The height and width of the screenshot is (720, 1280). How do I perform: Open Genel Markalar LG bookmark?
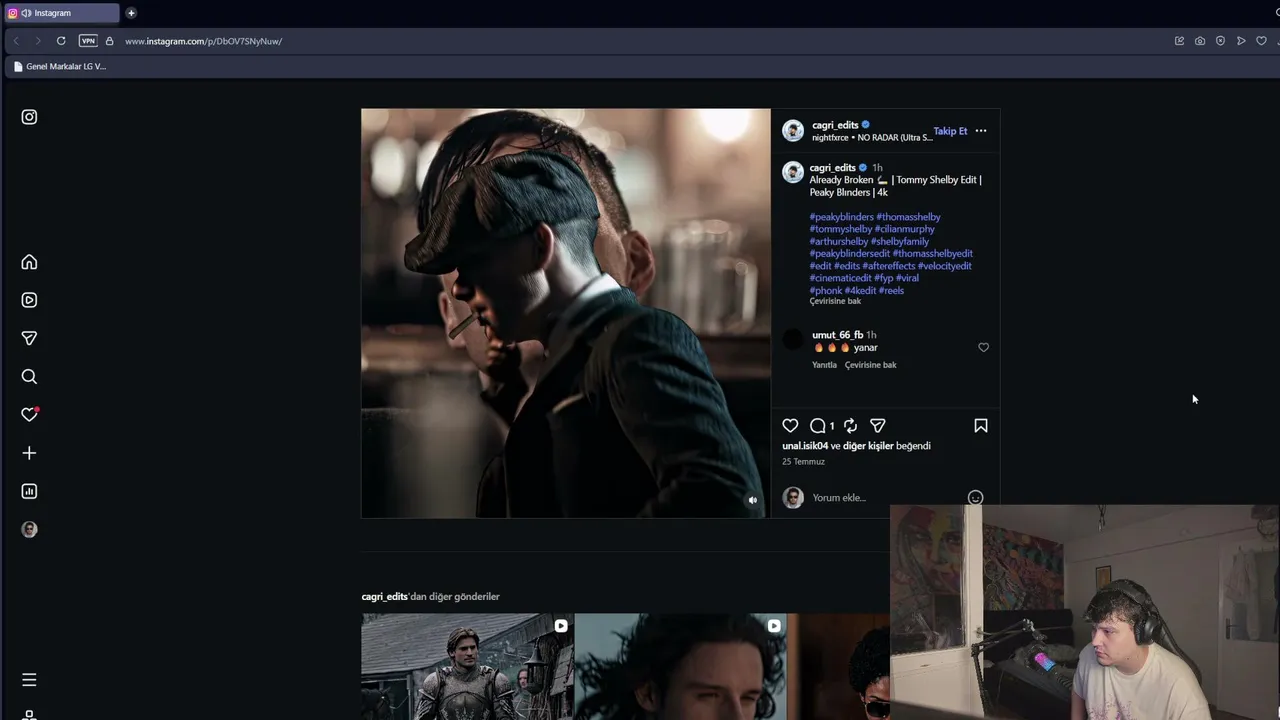[x=60, y=67]
